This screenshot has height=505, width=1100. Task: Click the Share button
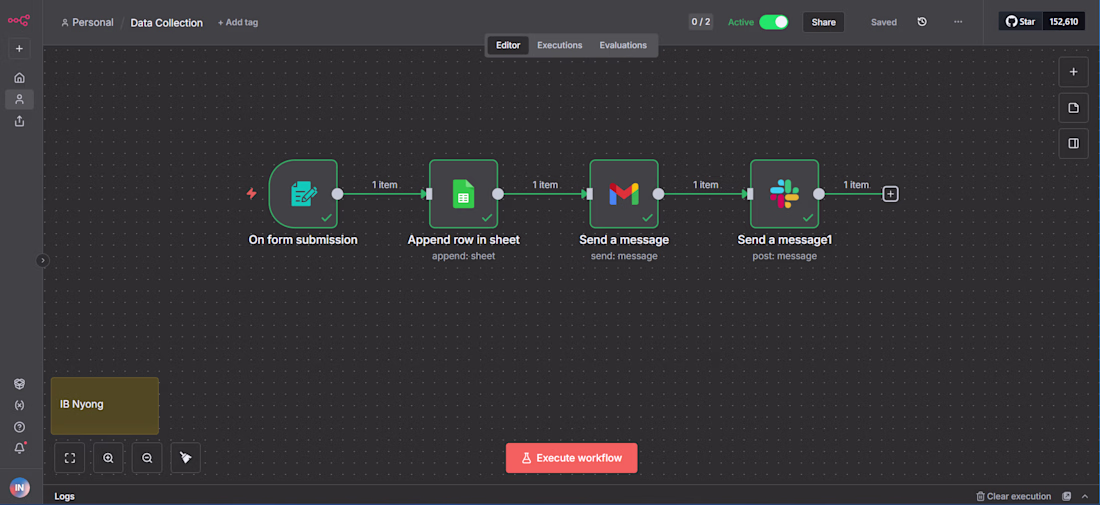(824, 22)
